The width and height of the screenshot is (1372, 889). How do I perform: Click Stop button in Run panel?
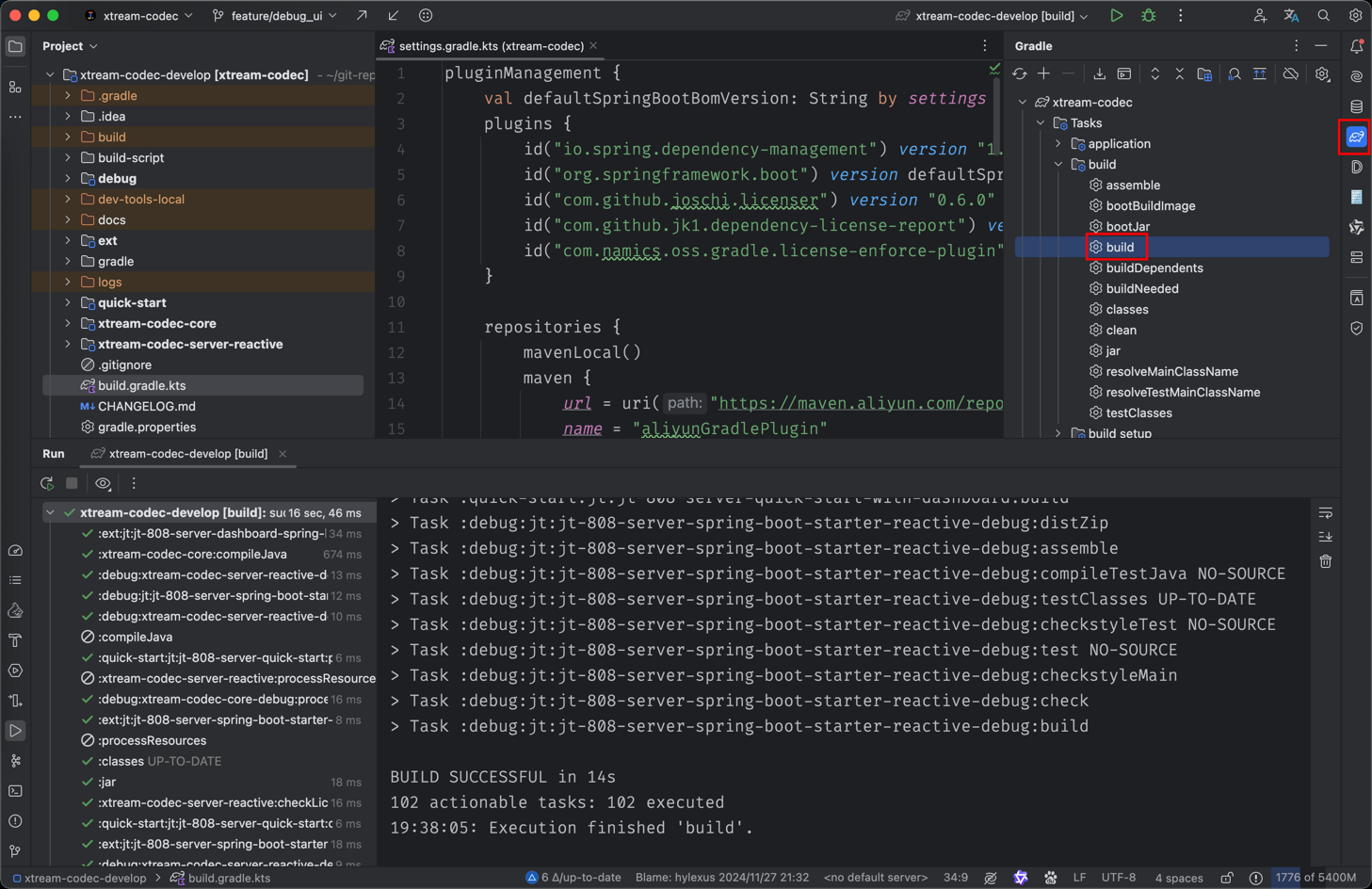[72, 483]
